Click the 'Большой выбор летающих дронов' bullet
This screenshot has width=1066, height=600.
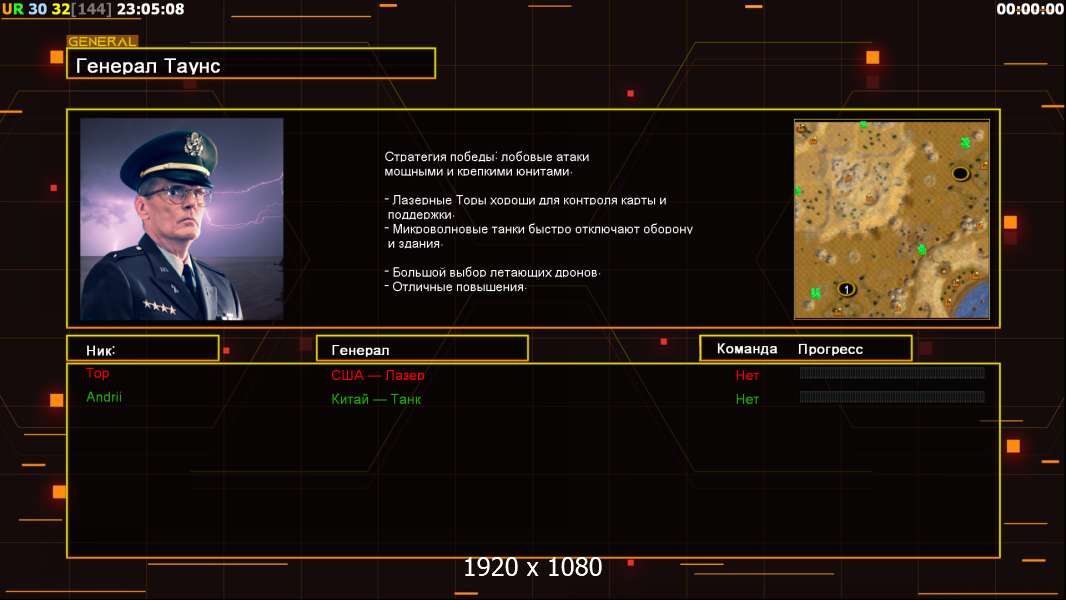point(492,272)
